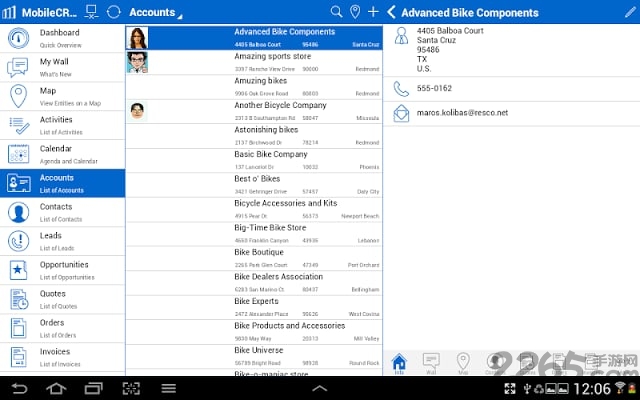The image size is (640, 400).
Task: Switch to the Contacts tab at bottom
Action: pyautogui.click(x=495, y=363)
